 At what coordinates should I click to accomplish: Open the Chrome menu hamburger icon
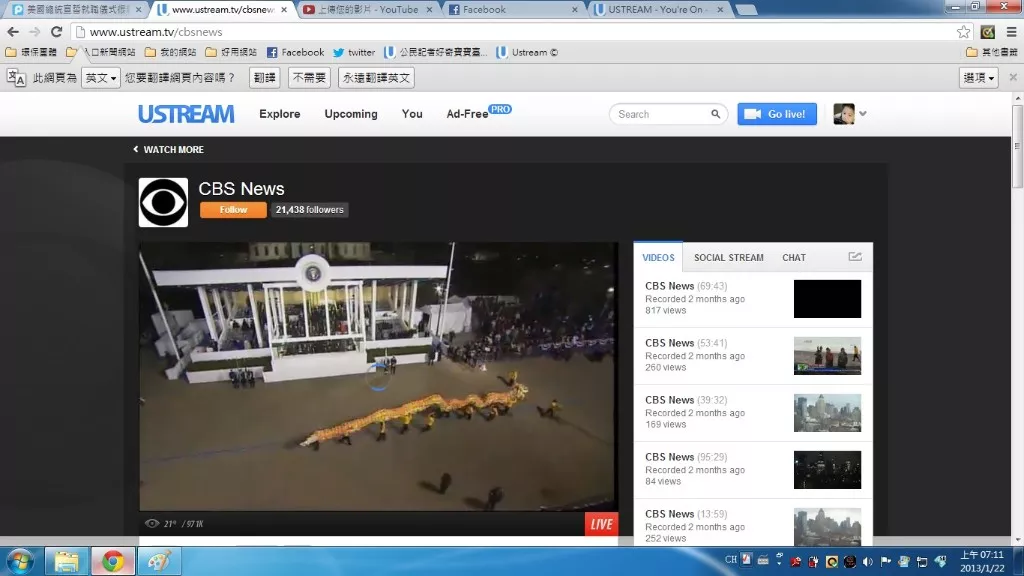pos(1012,31)
